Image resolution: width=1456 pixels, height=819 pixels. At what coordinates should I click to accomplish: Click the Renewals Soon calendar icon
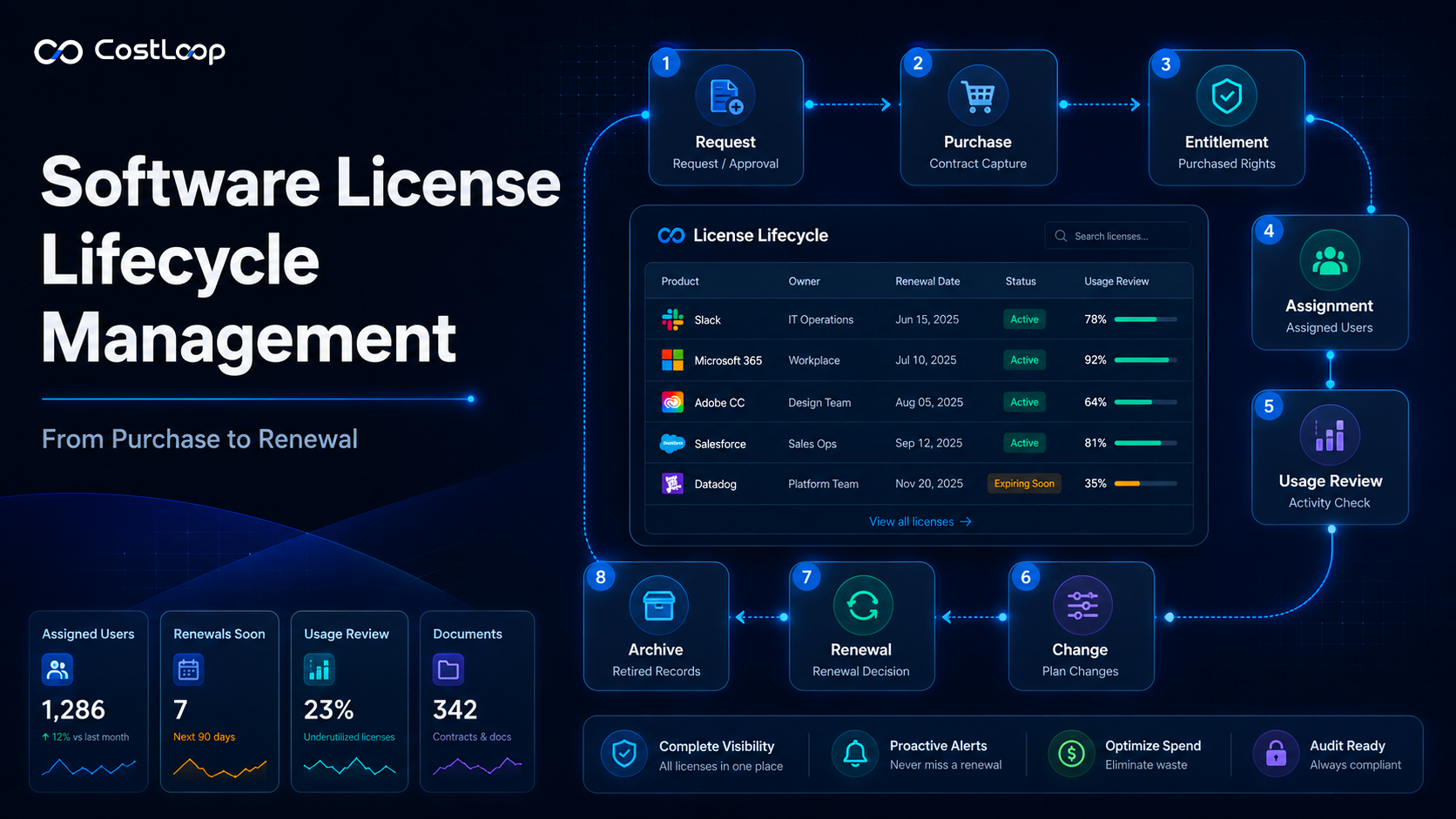click(188, 669)
